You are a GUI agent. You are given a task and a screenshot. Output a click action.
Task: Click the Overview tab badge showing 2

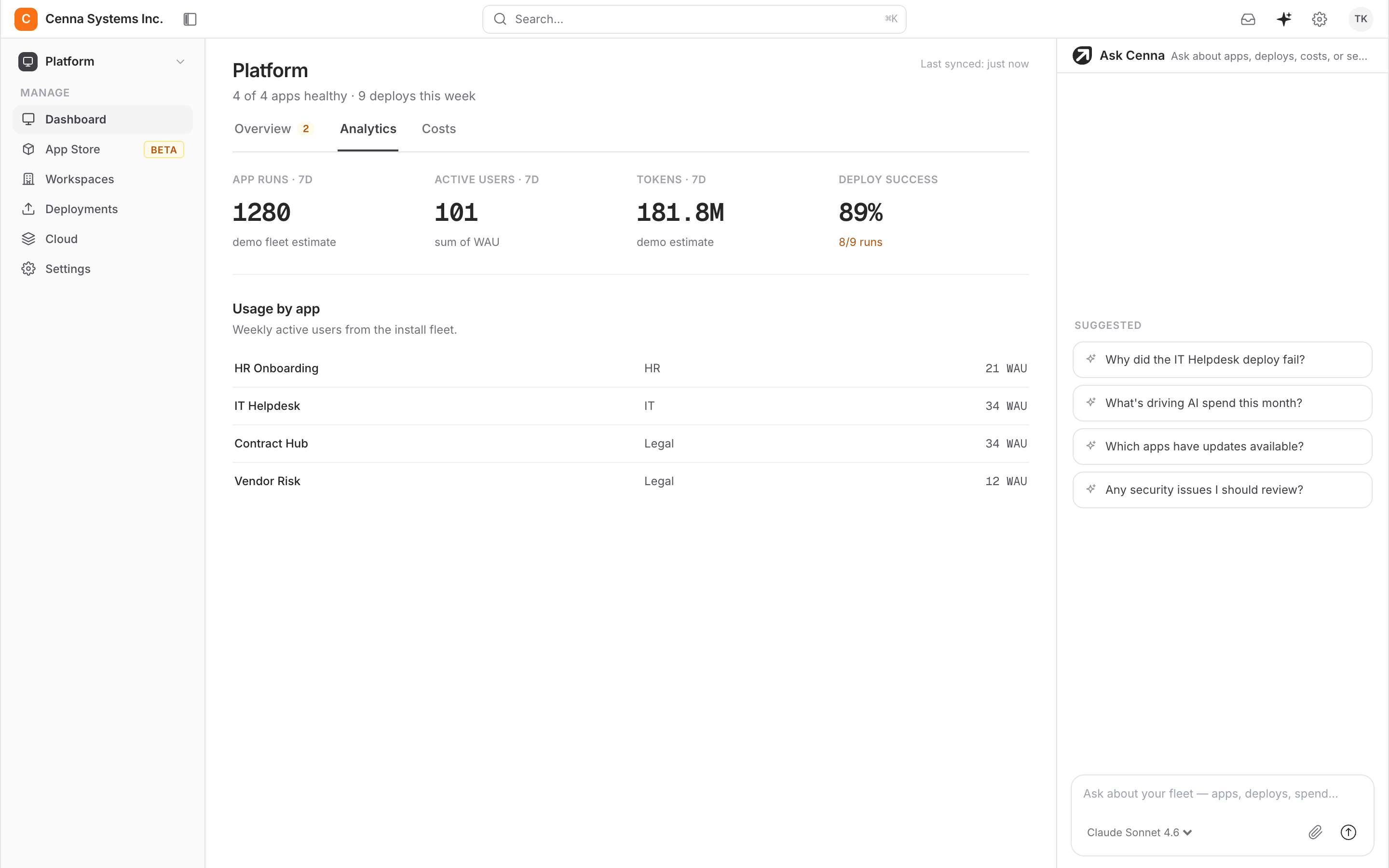click(x=306, y=129)
